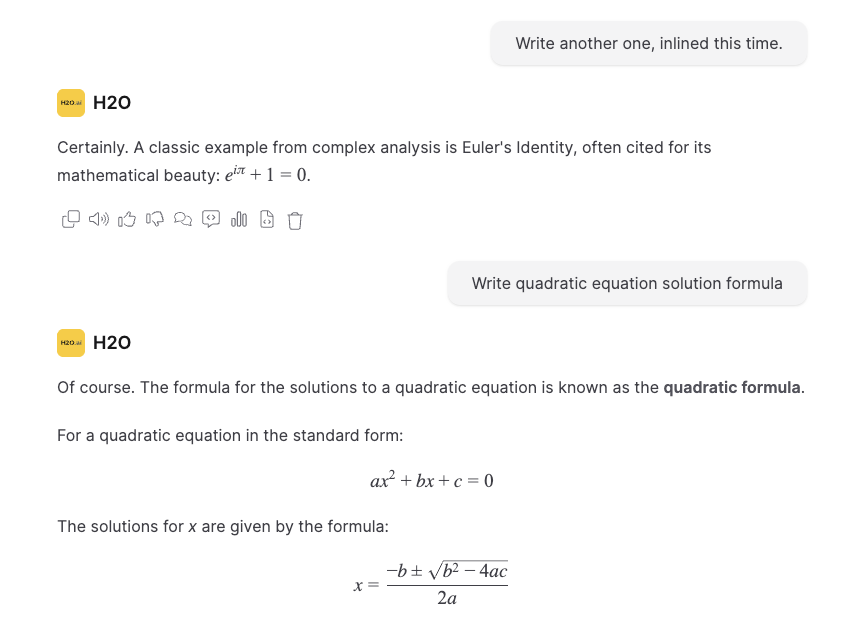Delete the Euler's Identity response

[x=294, y=219]
